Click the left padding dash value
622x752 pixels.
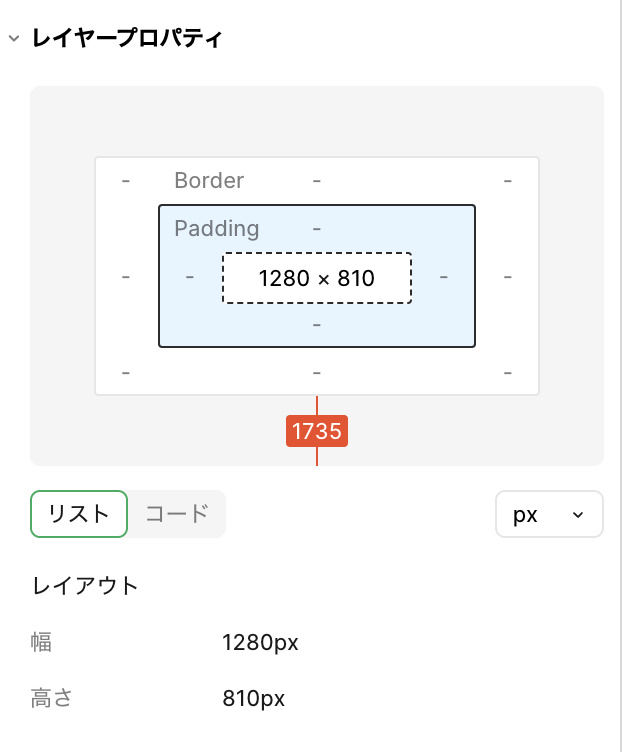point(190,276)
